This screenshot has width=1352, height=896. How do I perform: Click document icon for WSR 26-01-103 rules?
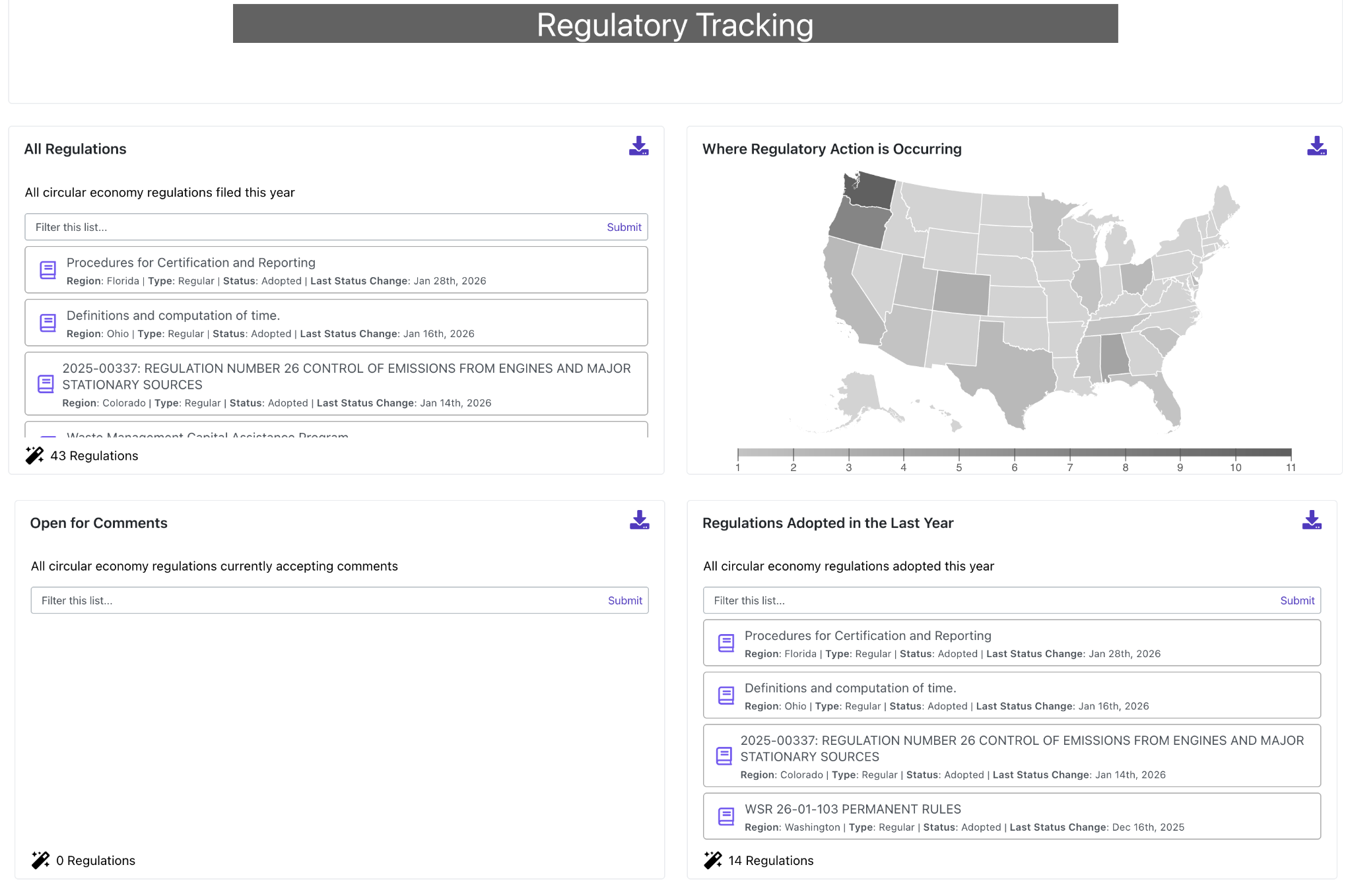tap(726, 816)
